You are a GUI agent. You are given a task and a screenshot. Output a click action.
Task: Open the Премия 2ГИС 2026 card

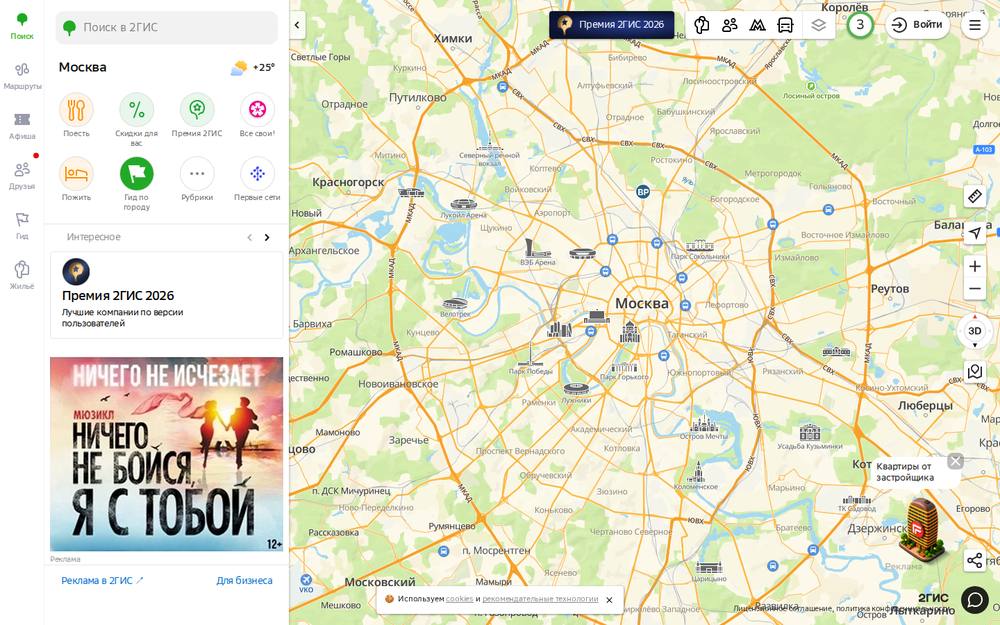(x=166, y=295)
